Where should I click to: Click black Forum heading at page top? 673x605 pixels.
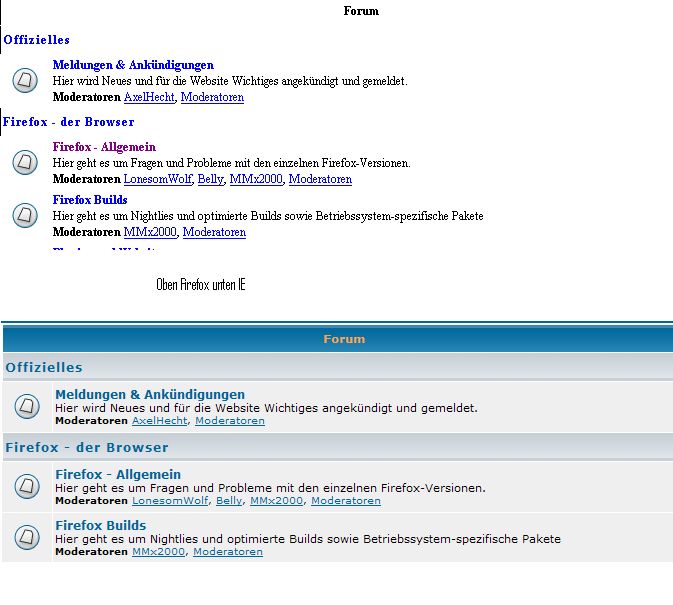pos(361,11)
